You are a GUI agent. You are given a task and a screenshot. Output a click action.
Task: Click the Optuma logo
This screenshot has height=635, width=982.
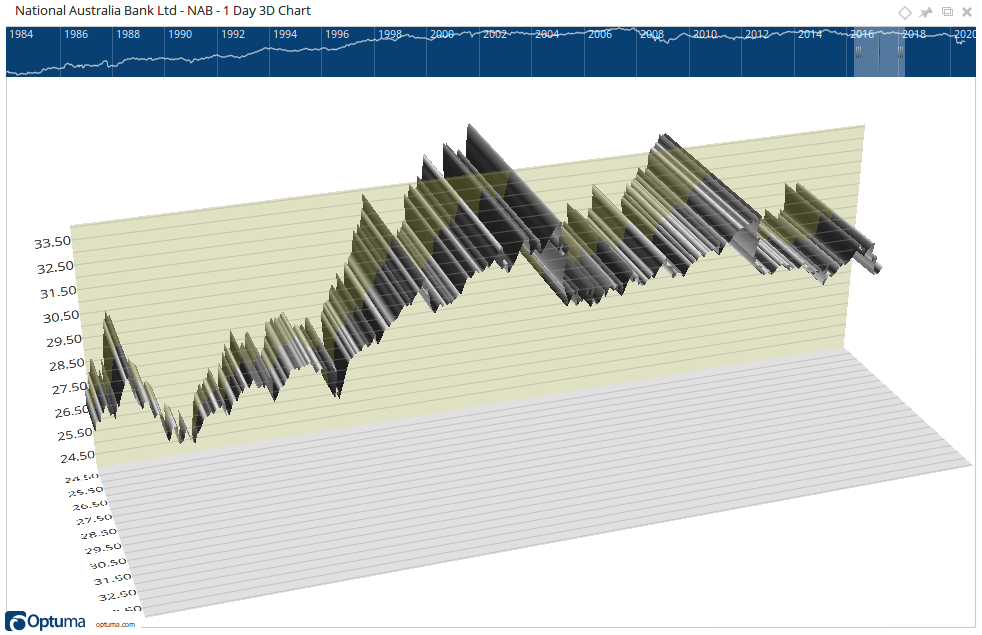click(x=45, y=621)
